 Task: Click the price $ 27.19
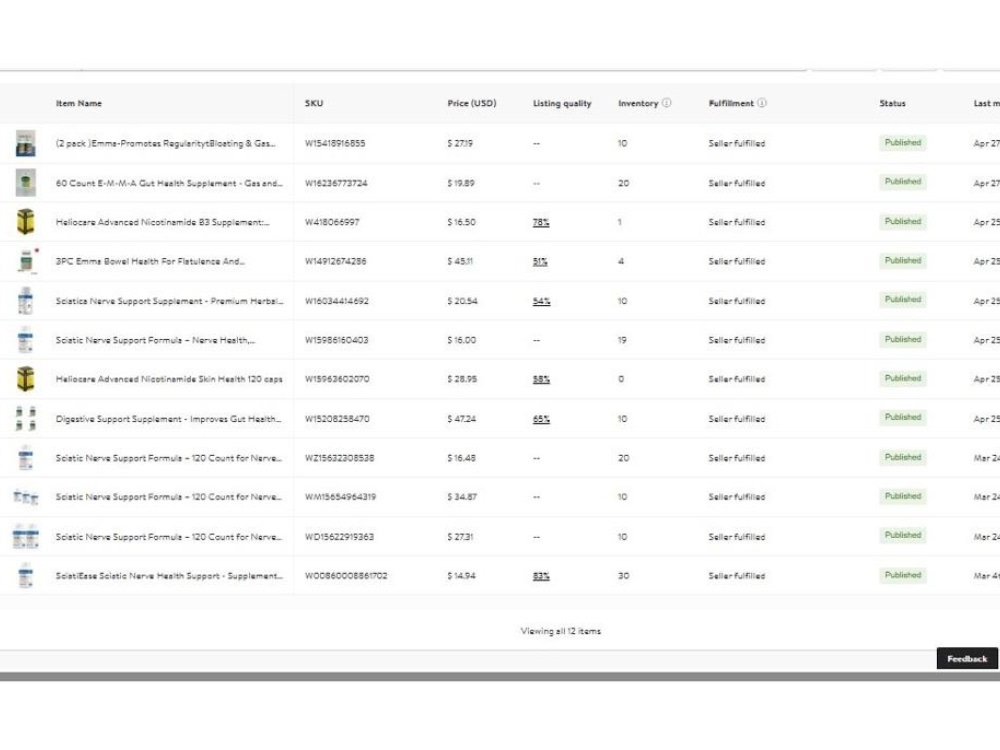[x=460, y=143]
